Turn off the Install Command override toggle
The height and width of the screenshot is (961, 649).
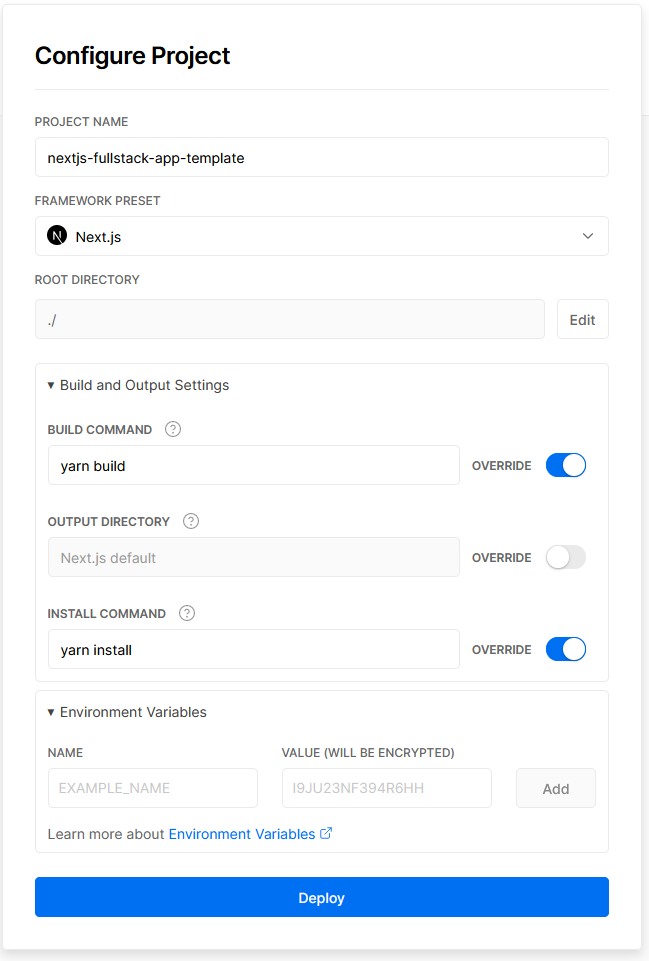coord(565,649)
